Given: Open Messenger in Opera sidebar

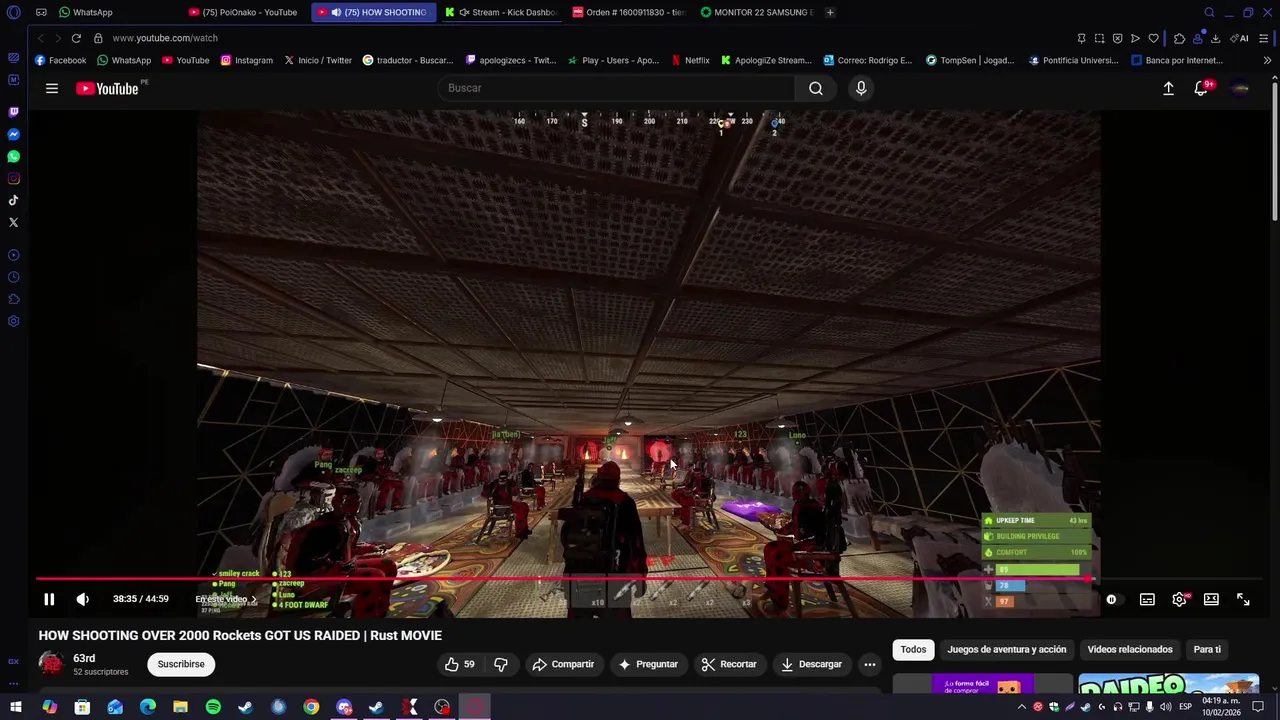Looking at the screenshot, I should (x=13, y=134).
